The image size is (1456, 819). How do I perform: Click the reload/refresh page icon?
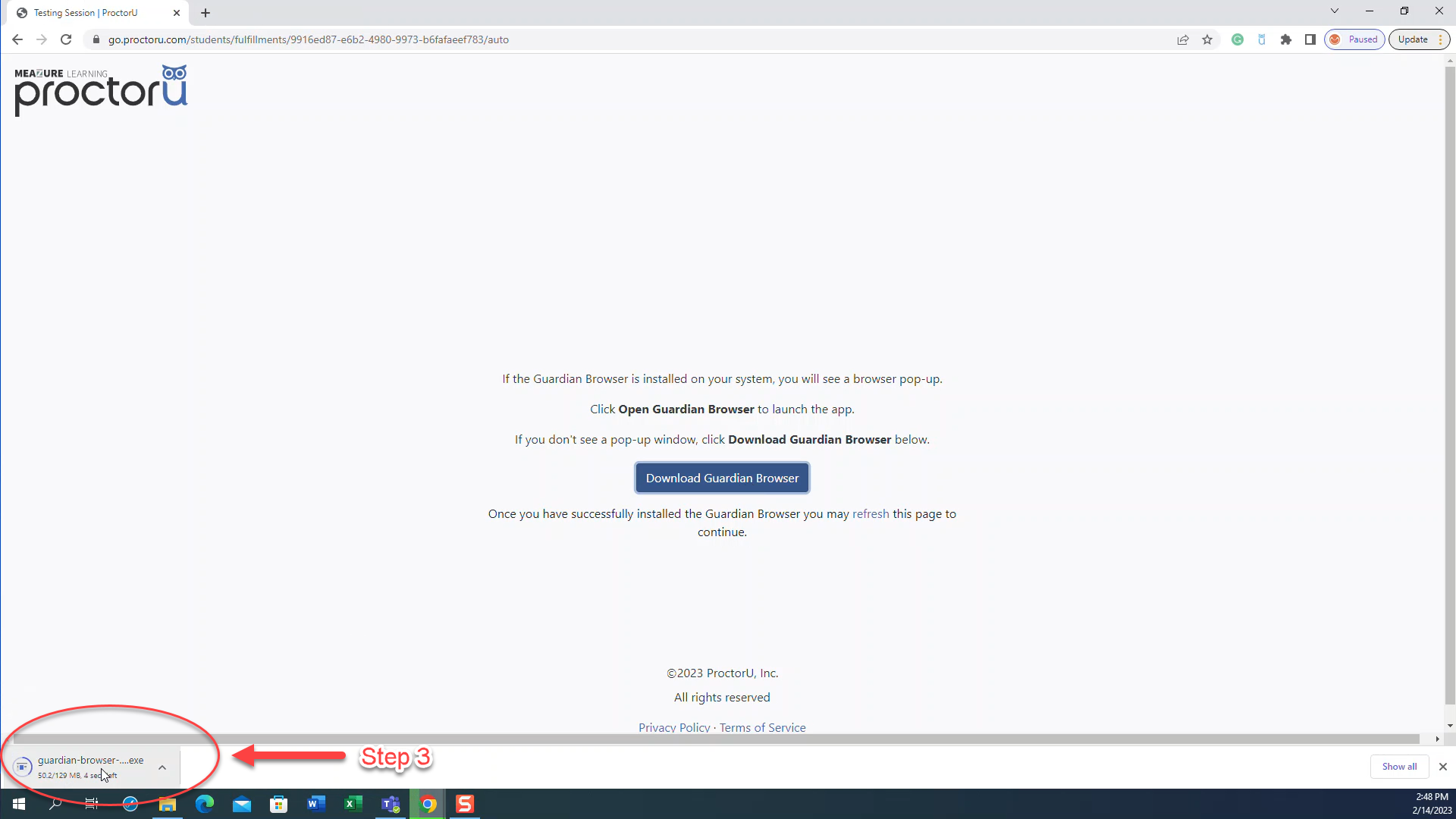(x=66, y=39)
